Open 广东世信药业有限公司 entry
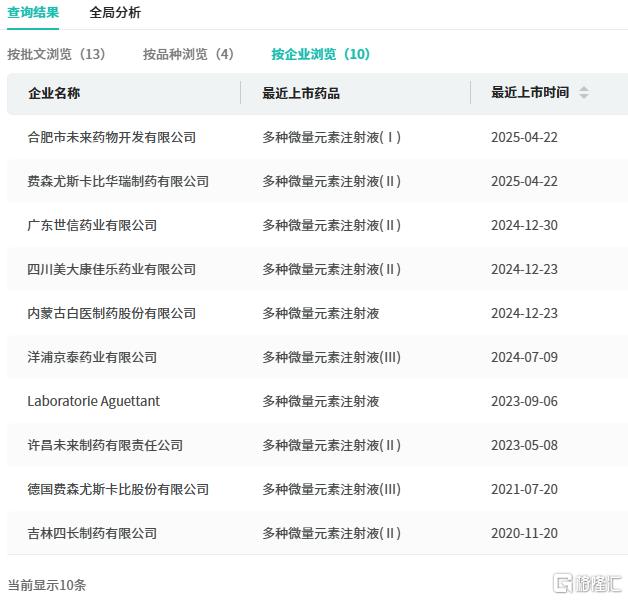This screenshot has height=600, width=628. [92, 226]
